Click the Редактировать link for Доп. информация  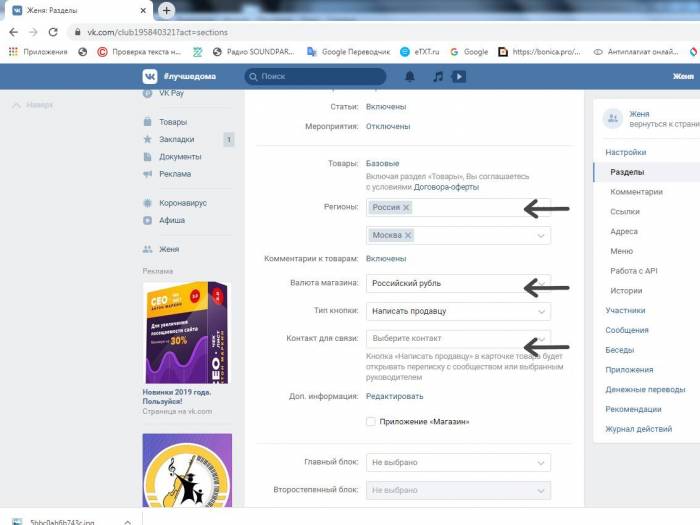point(394,396)
